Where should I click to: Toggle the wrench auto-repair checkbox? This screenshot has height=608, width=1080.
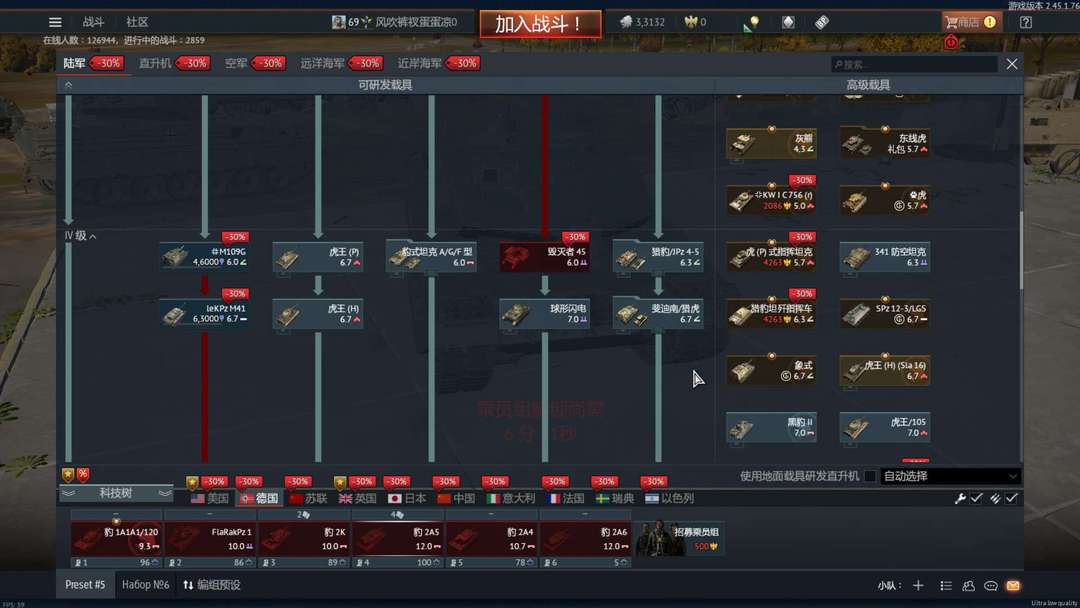click(976, 498)
